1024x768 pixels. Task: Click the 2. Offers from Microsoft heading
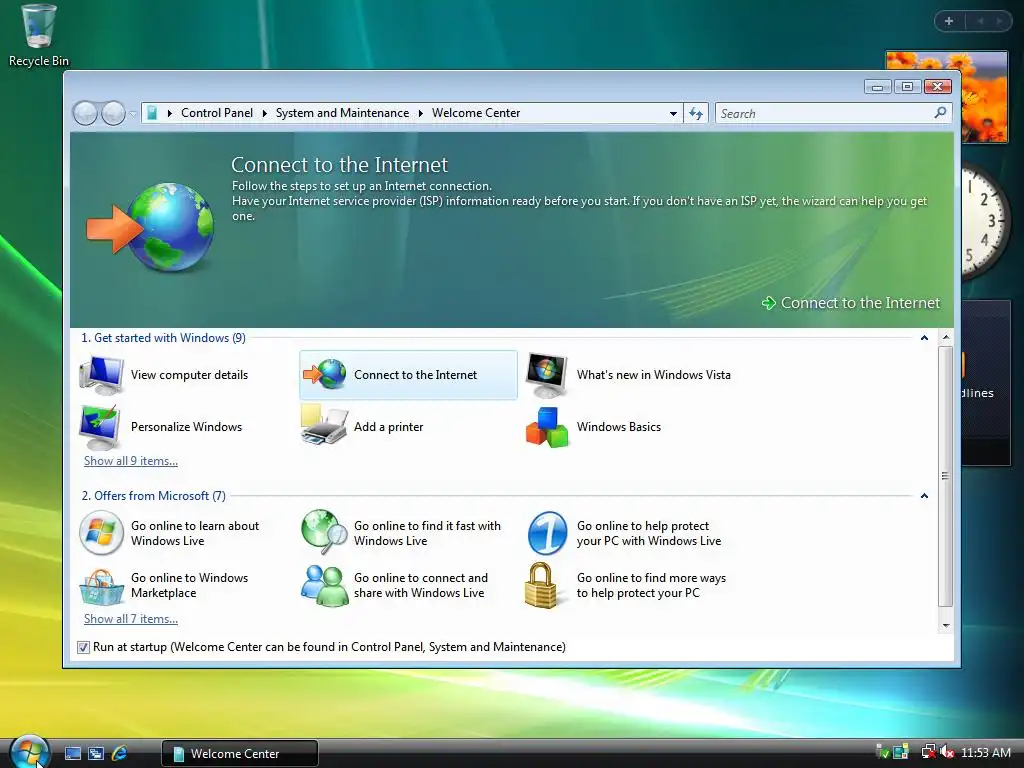click(153, 496)
